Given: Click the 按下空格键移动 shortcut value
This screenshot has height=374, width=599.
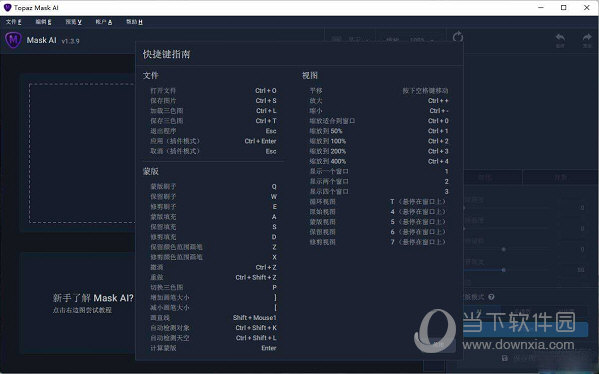Looking at the screenshot, I should 425,91.
